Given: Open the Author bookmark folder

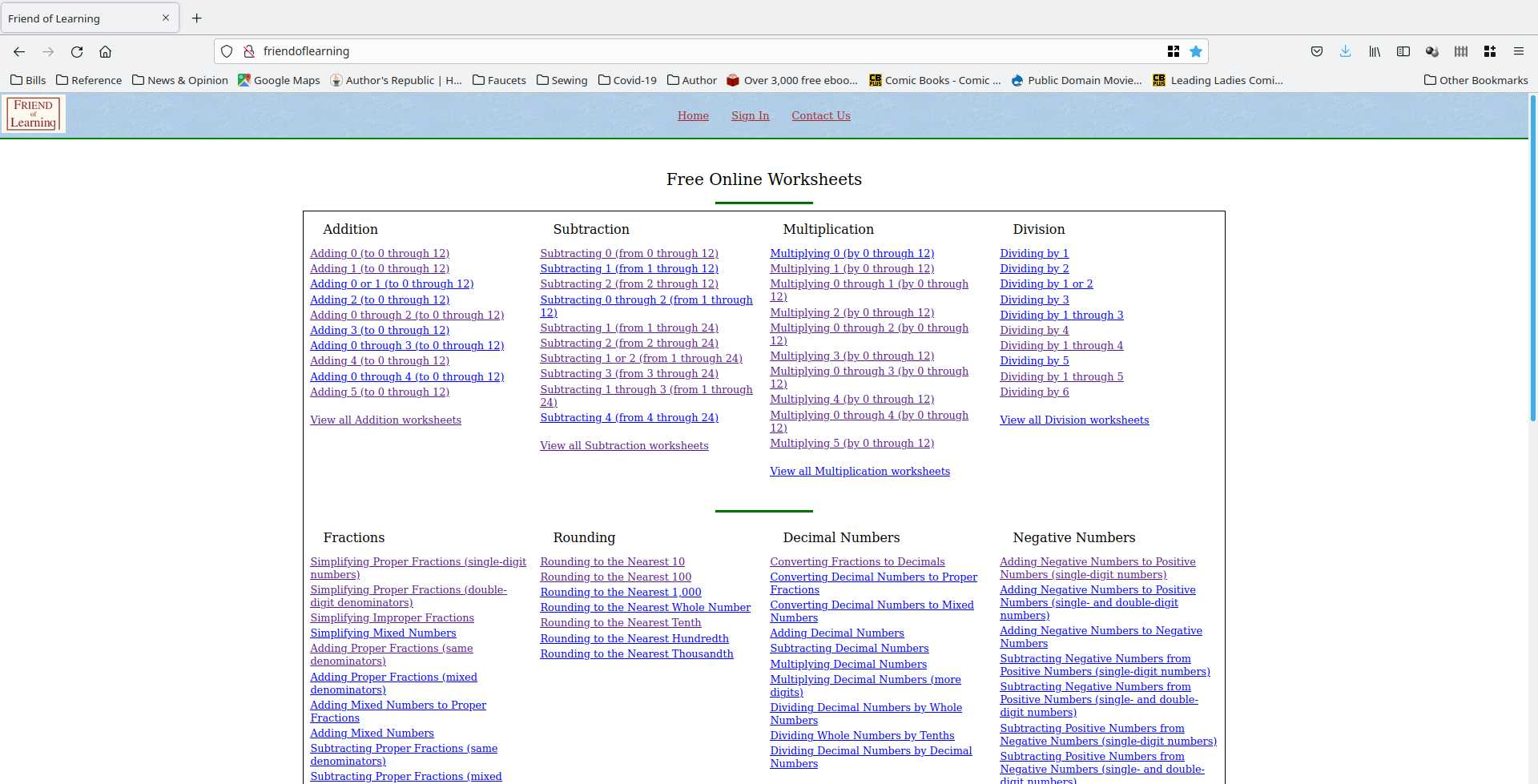Looking at the screenshot, I should 692,80.
